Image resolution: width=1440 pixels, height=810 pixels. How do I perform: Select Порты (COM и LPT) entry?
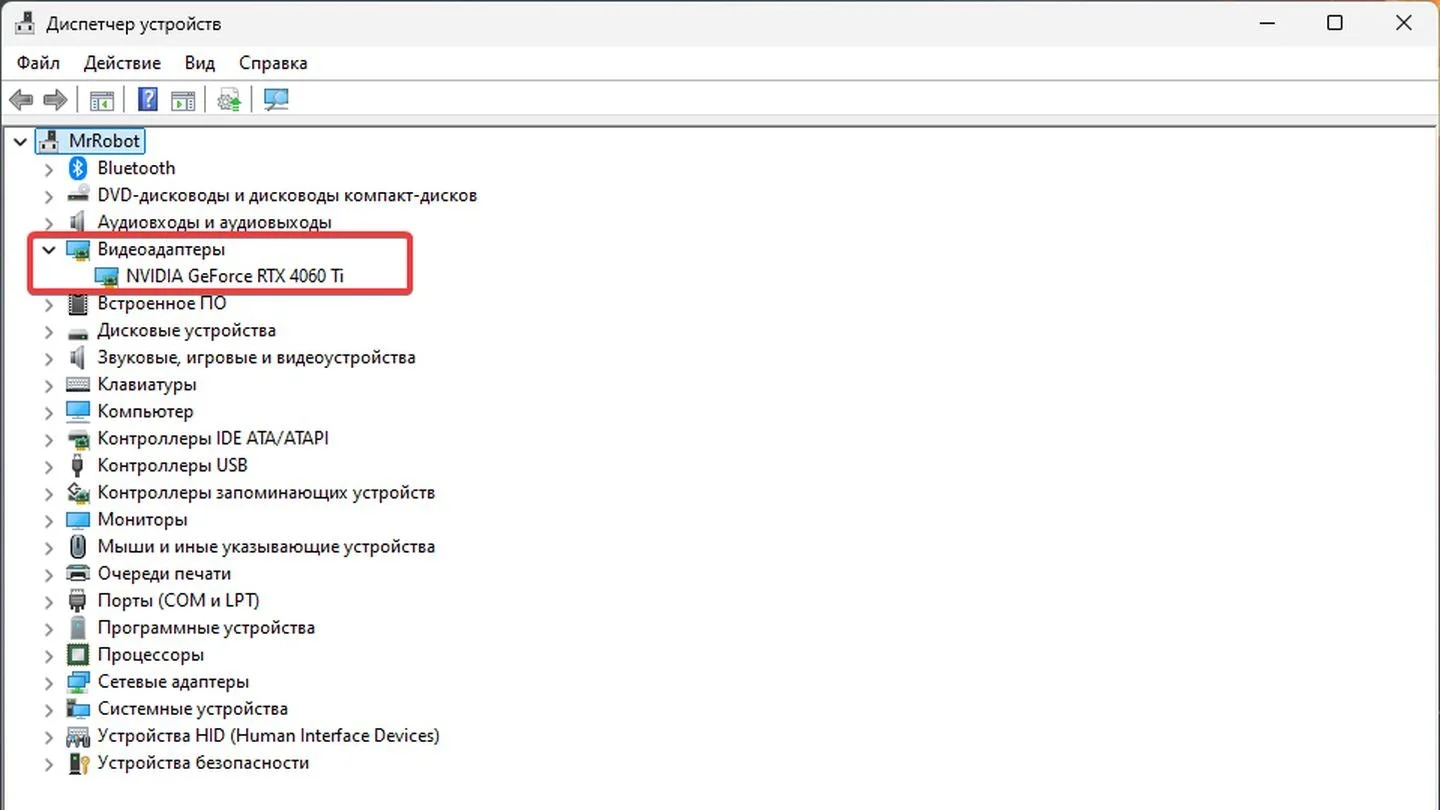(178, 601)
